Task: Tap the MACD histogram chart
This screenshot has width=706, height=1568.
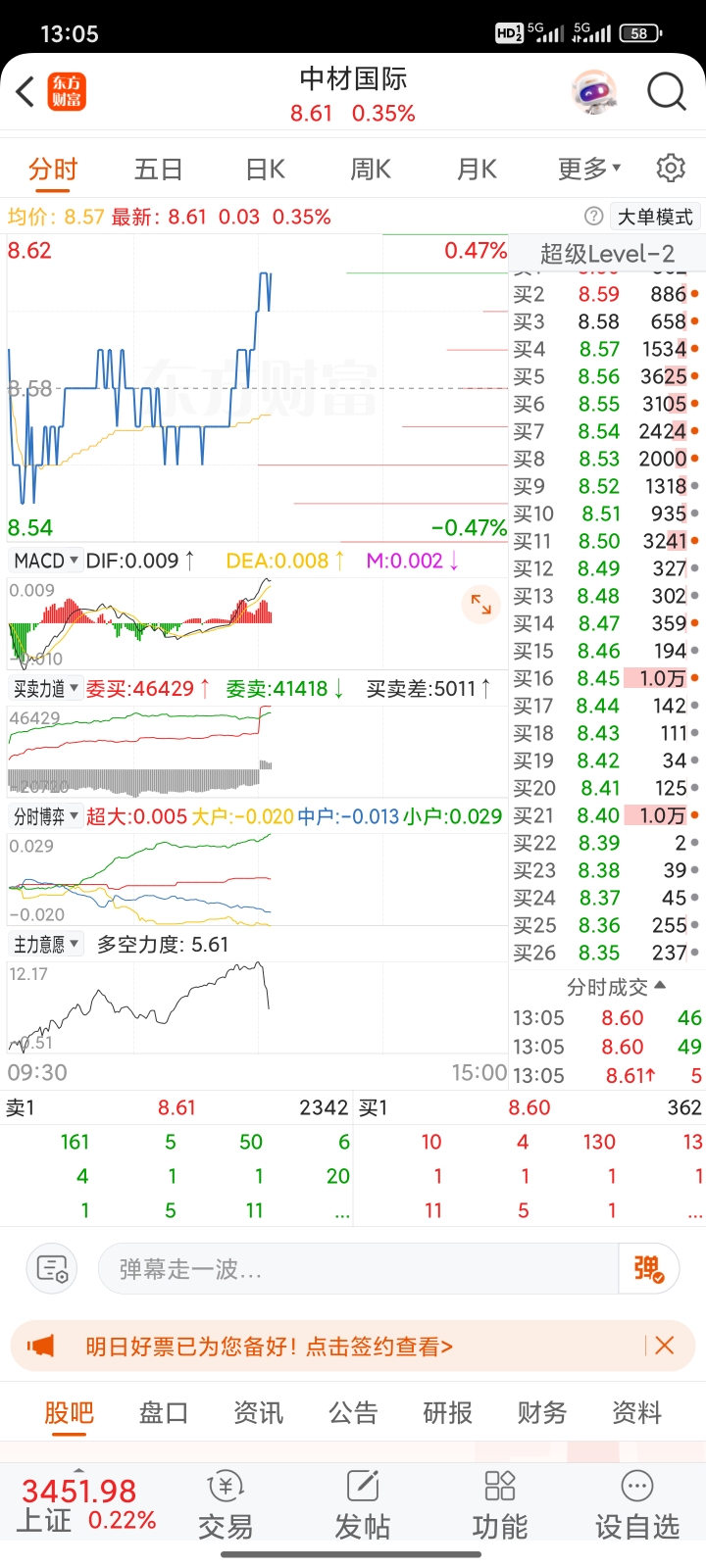Action: (x=257, y=624)
